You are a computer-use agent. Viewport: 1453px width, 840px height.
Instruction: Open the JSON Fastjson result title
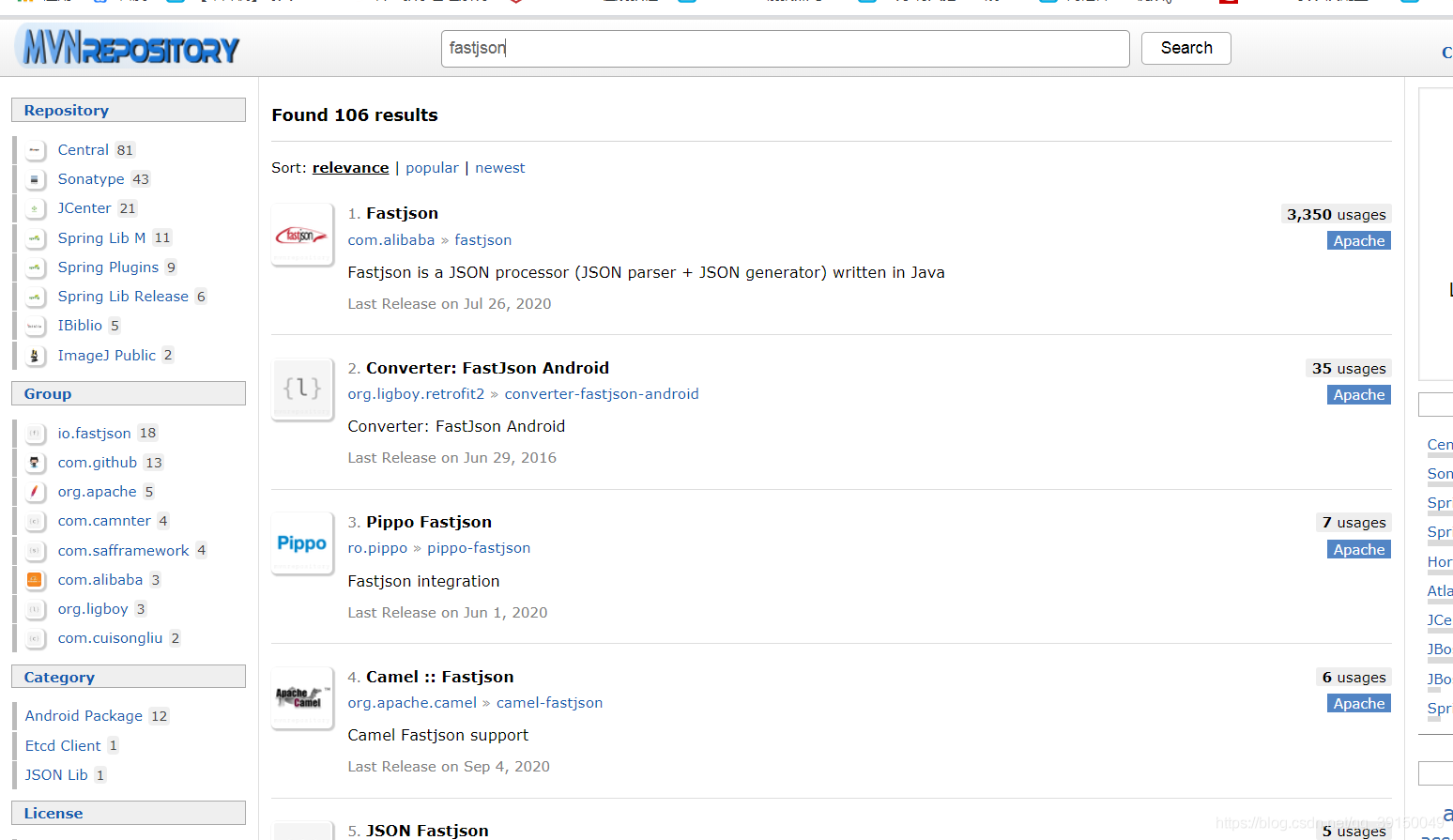[427, 831]
